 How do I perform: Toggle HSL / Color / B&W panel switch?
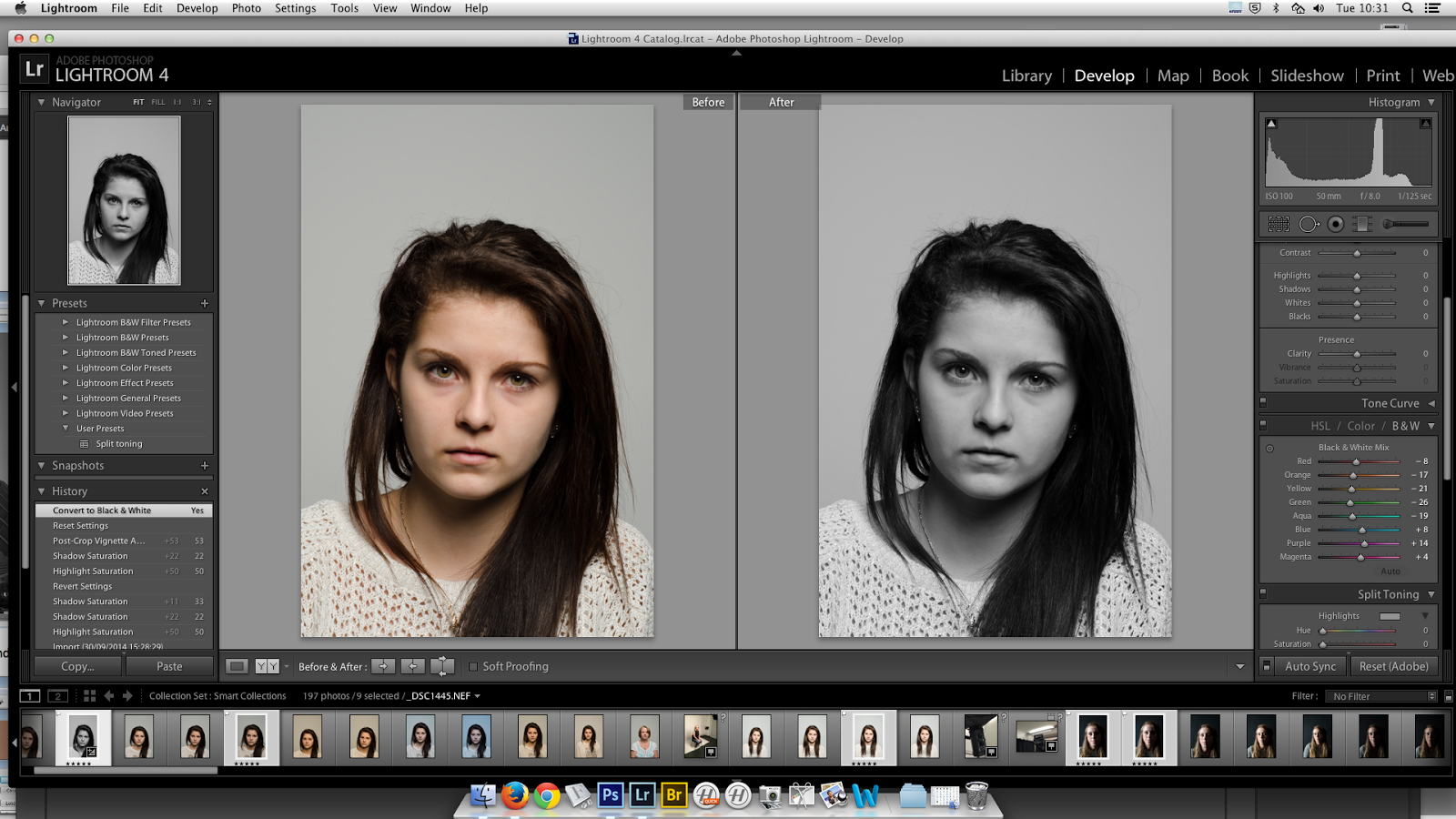[1263, 424]
